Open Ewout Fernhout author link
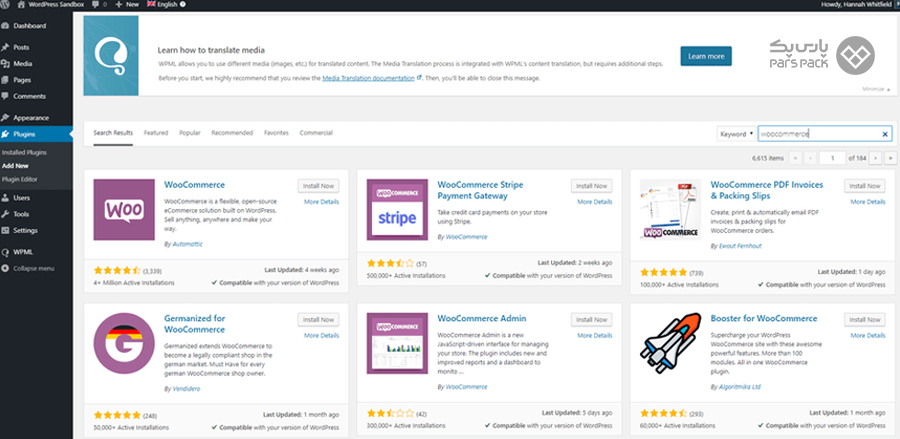This screenshot has height=439, width=900. [741, 246]
